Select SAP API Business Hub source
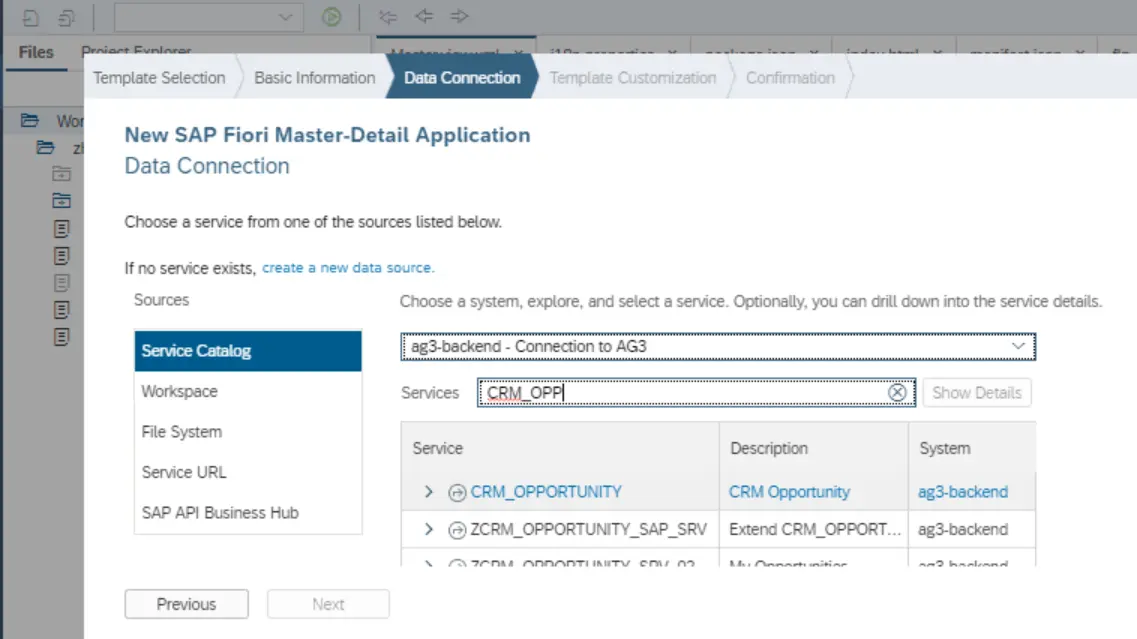The image size is (1137, 639). [248, 513]
